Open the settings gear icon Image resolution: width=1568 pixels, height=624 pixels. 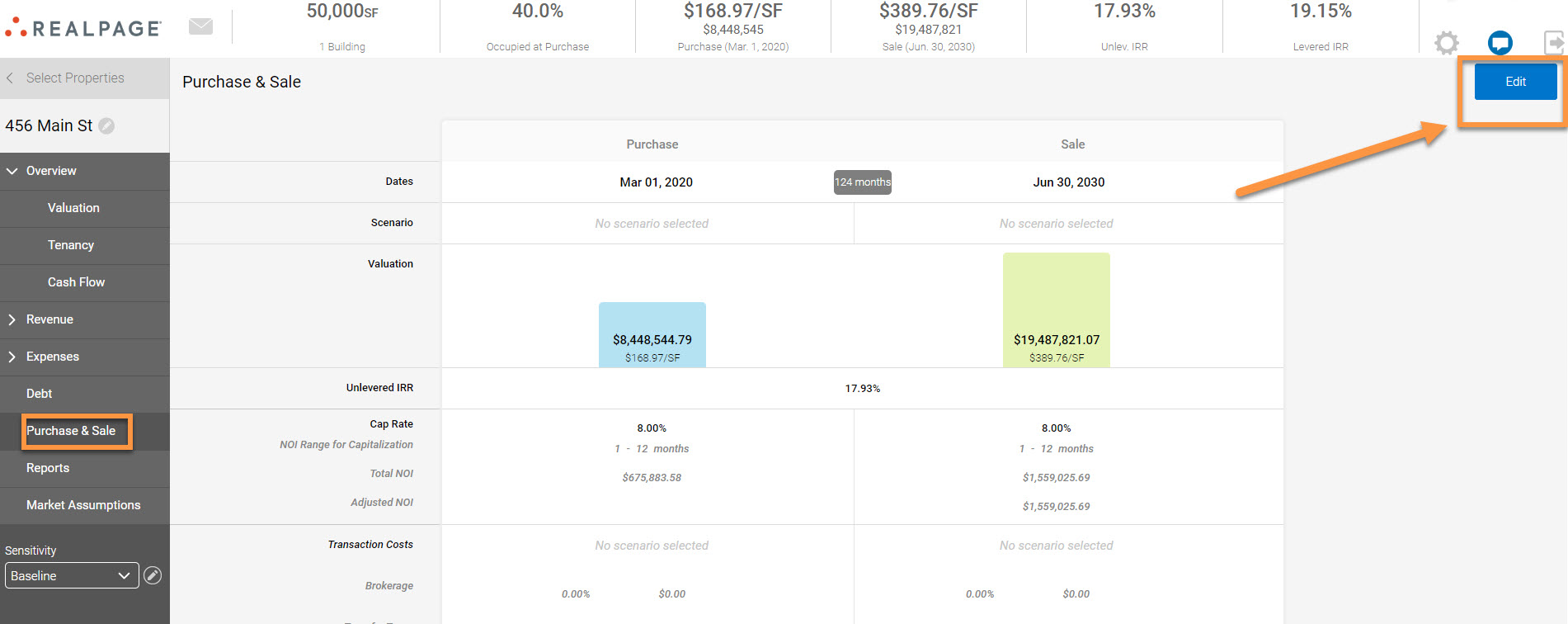[x=1446, y=43]
